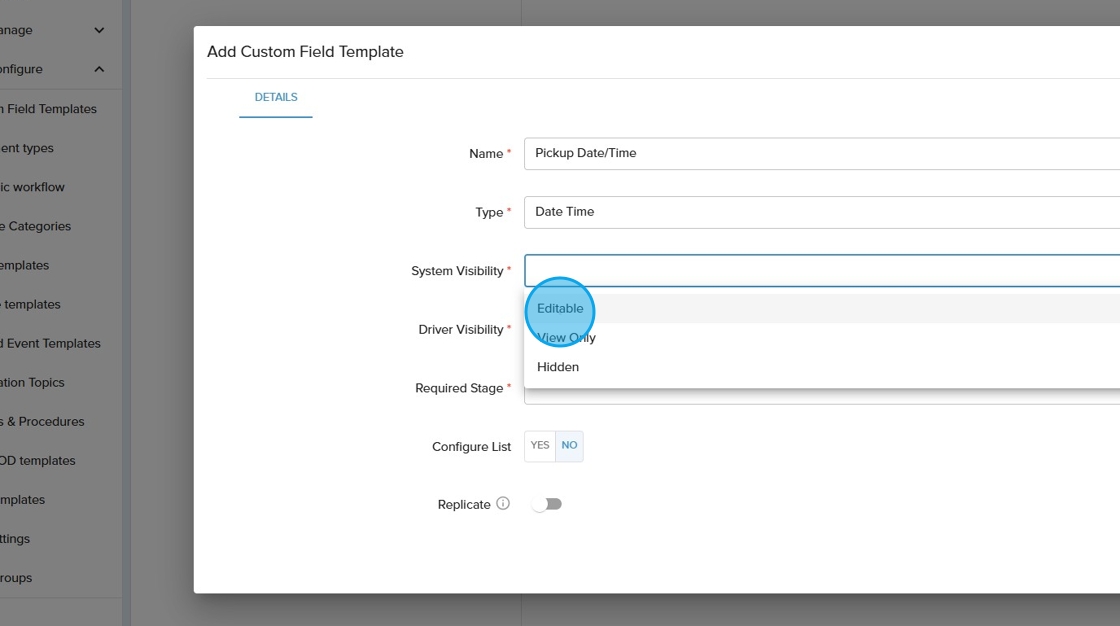Click the info icon next to Replicate
Image resolution: width=1120 pixels, height=626 pixels.
tap(503, 504)
